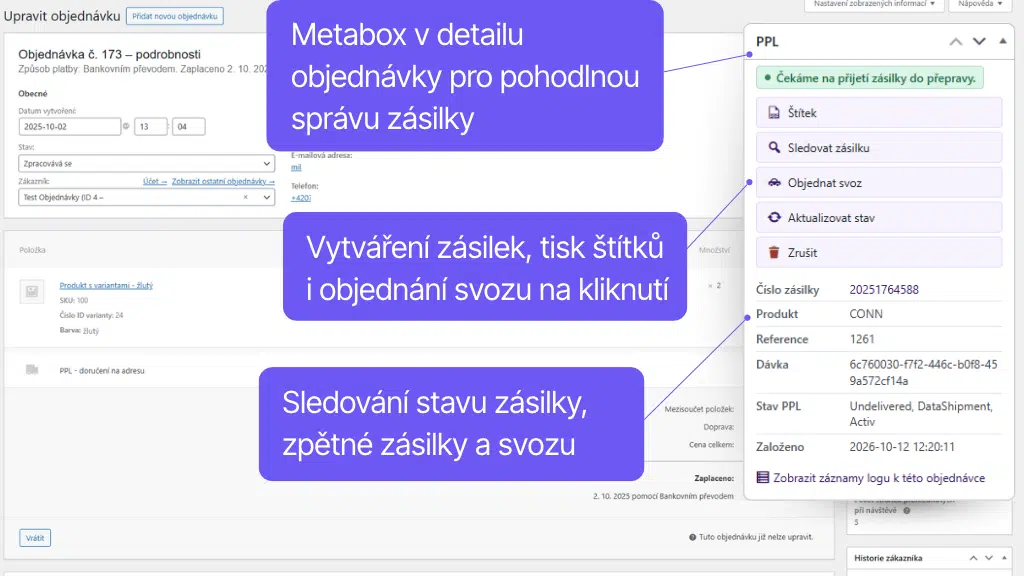Click the shipment number 20251764588
This screenshot has height=576, width=1024.
tap(884, 290)
